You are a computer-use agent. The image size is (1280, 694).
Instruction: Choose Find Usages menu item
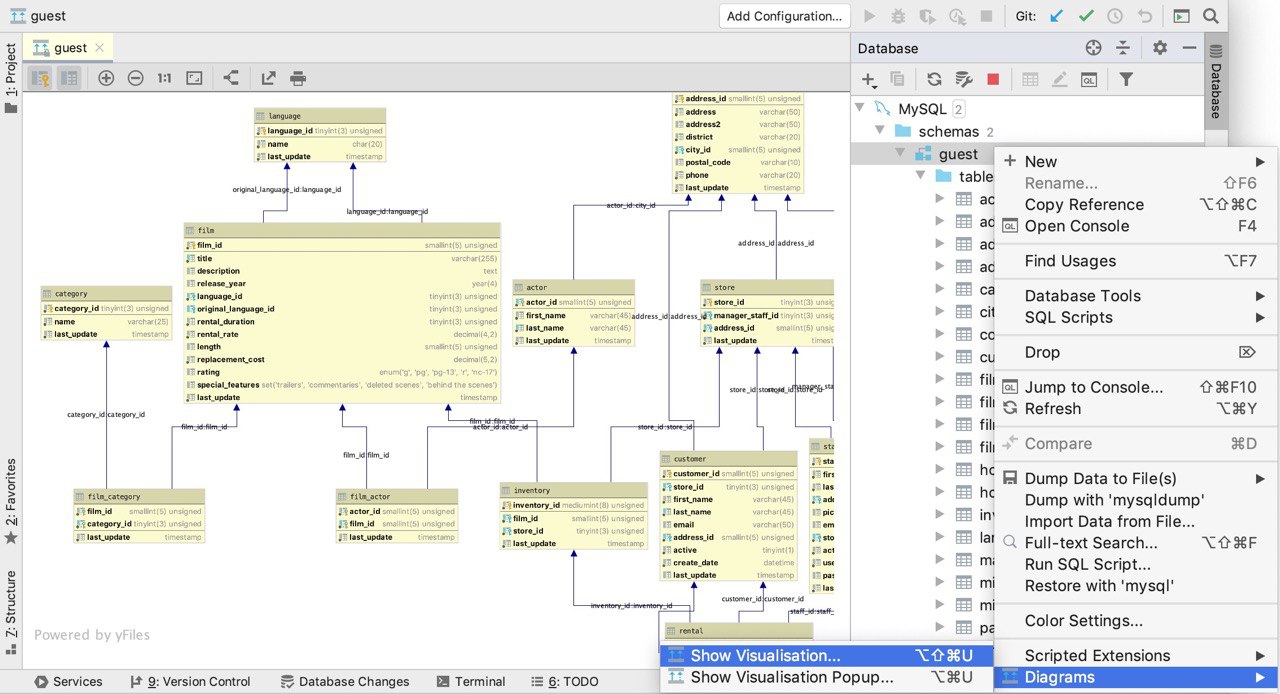coord(1135,261)
